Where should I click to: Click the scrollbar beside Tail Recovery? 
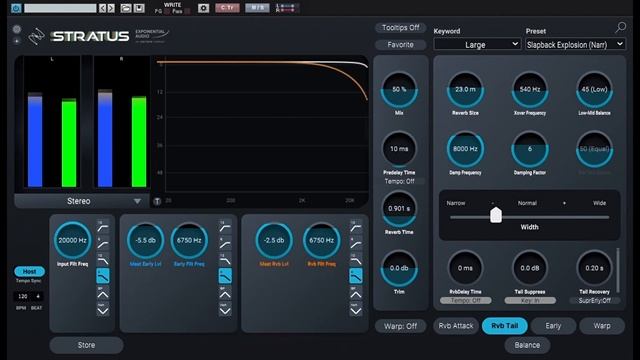coord(618,270)
